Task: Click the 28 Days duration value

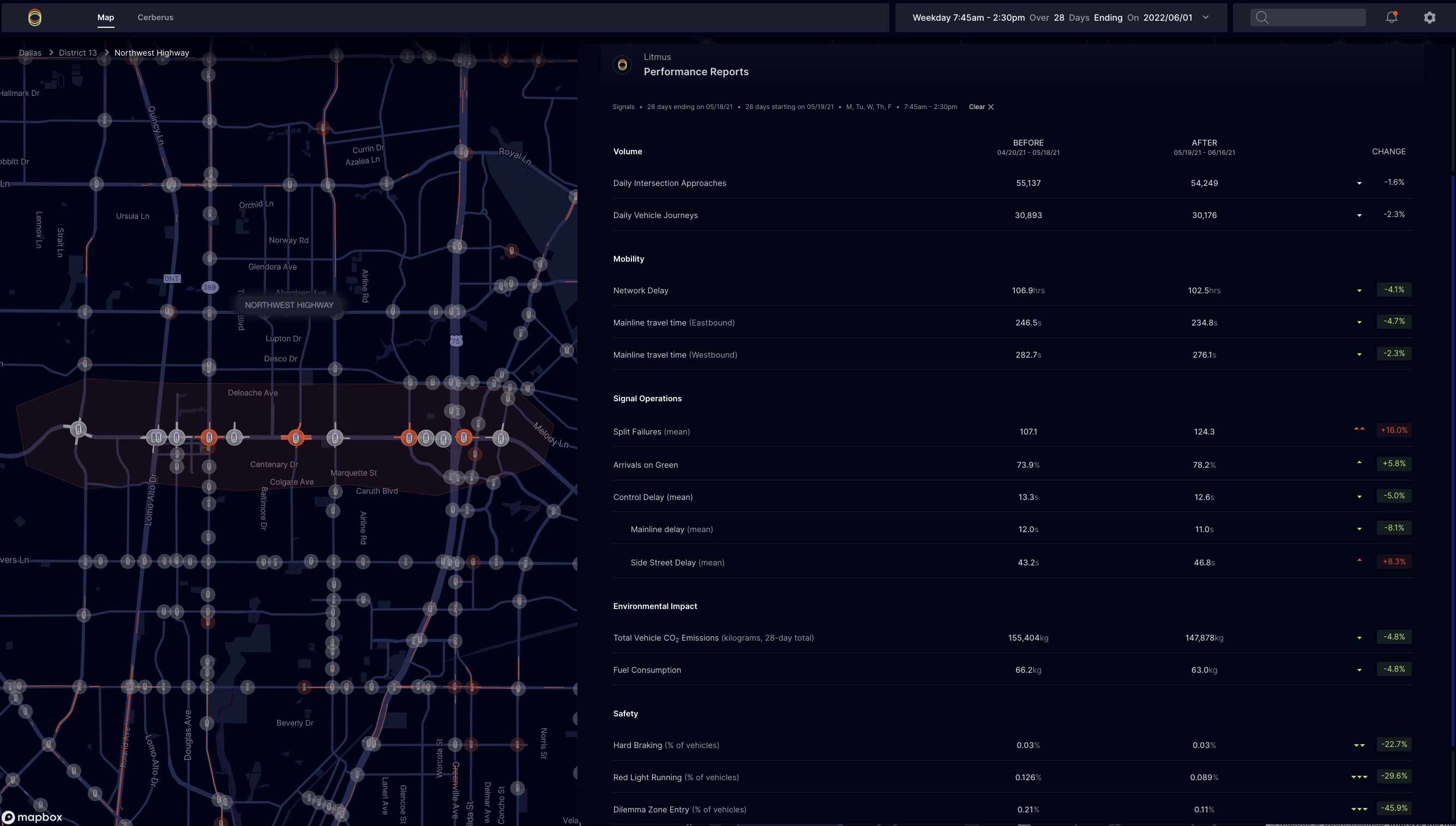Action: pyautogui.click(x=1059, y=17)
